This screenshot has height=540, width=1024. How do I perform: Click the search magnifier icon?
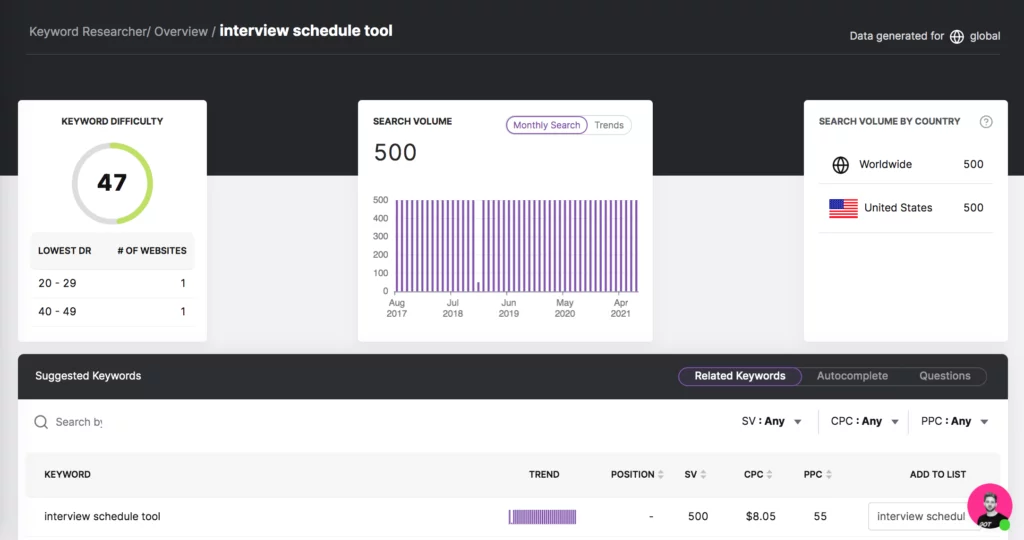pos(41,422)
